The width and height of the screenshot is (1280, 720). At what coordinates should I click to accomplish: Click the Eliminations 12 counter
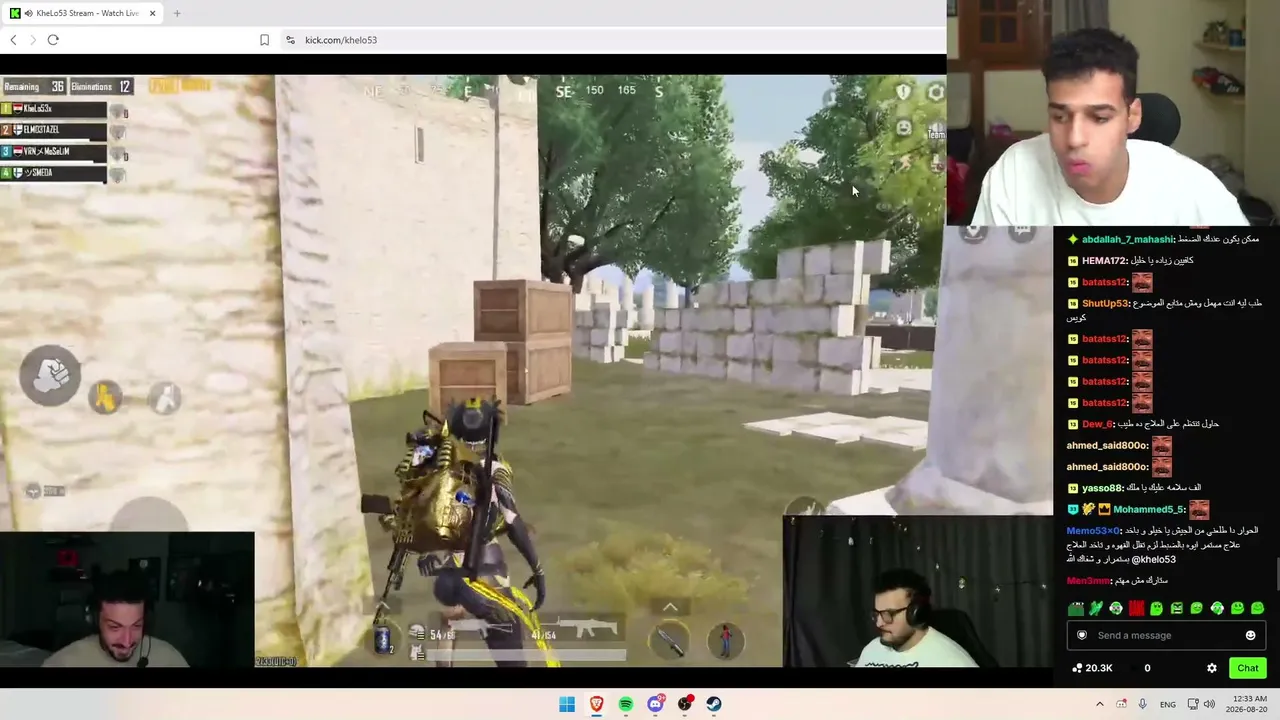click(101, 87)
